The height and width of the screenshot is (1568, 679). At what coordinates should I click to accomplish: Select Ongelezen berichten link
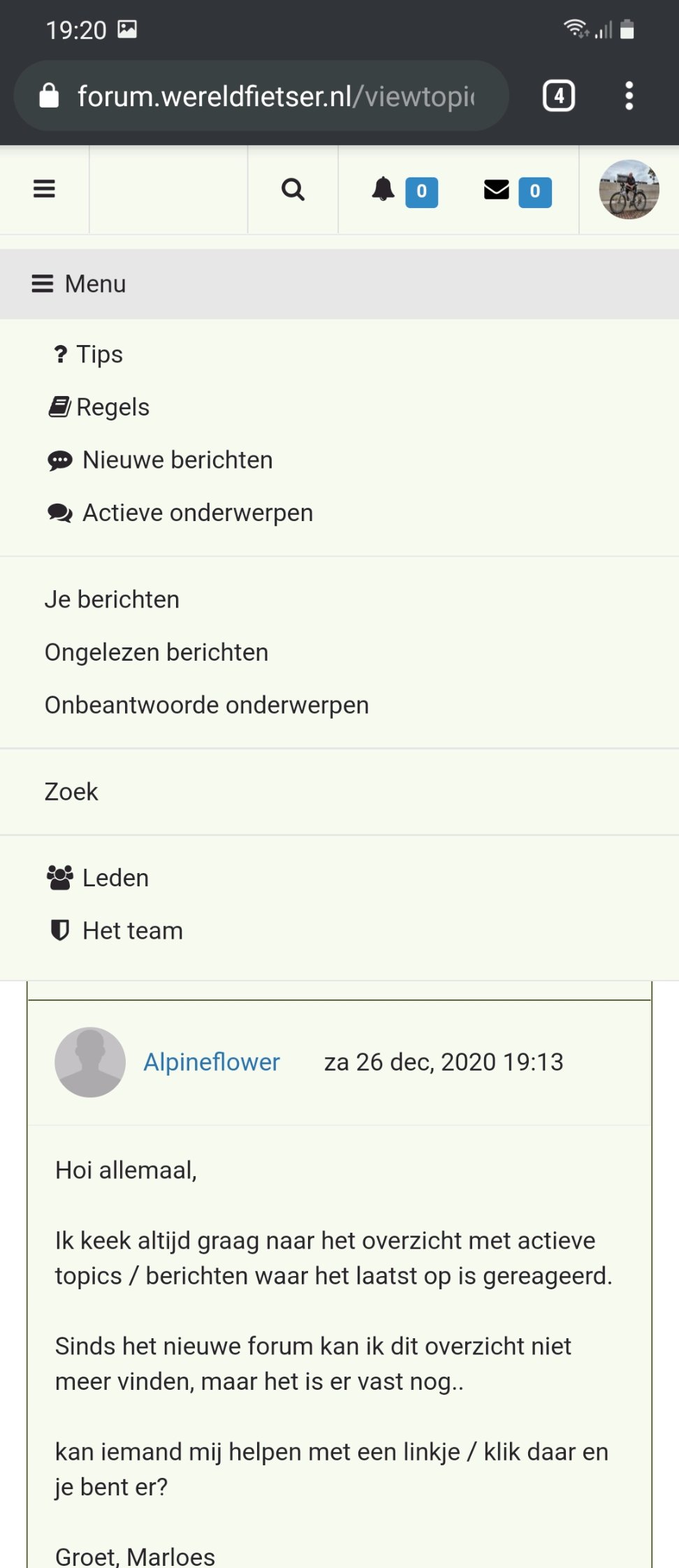[156, 652]
